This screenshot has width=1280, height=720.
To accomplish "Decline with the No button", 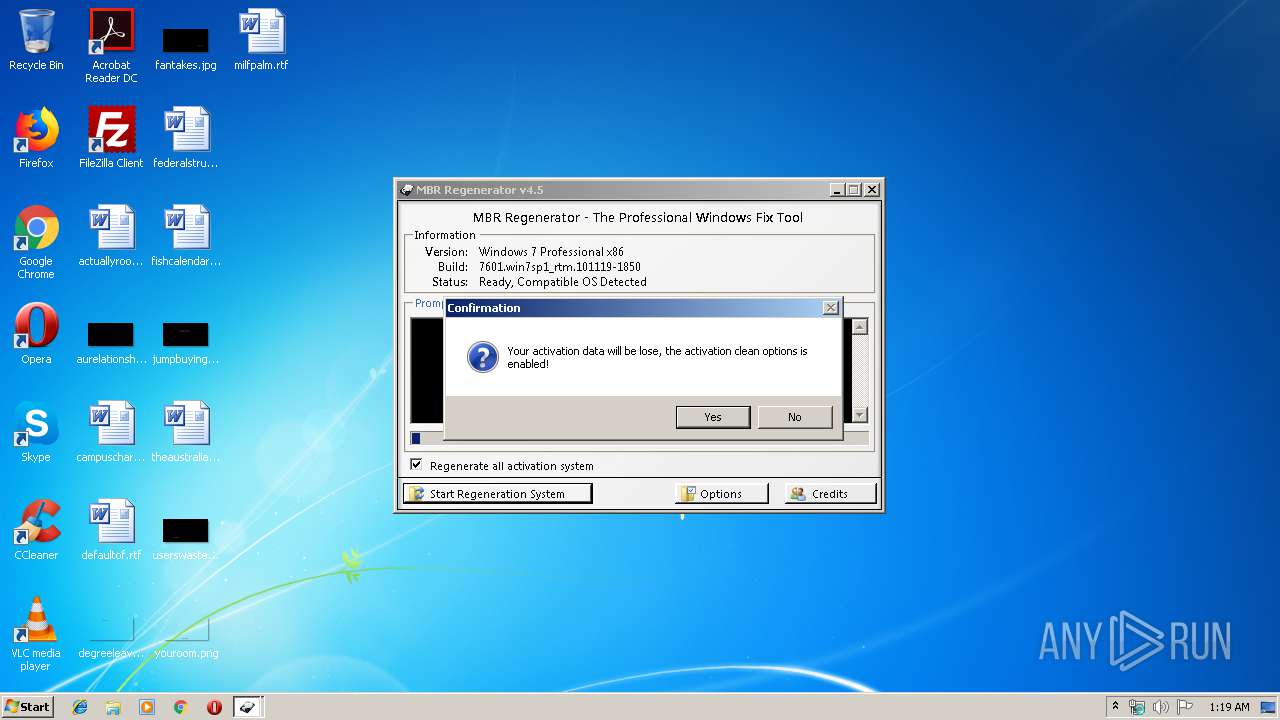I will [795, 417].
